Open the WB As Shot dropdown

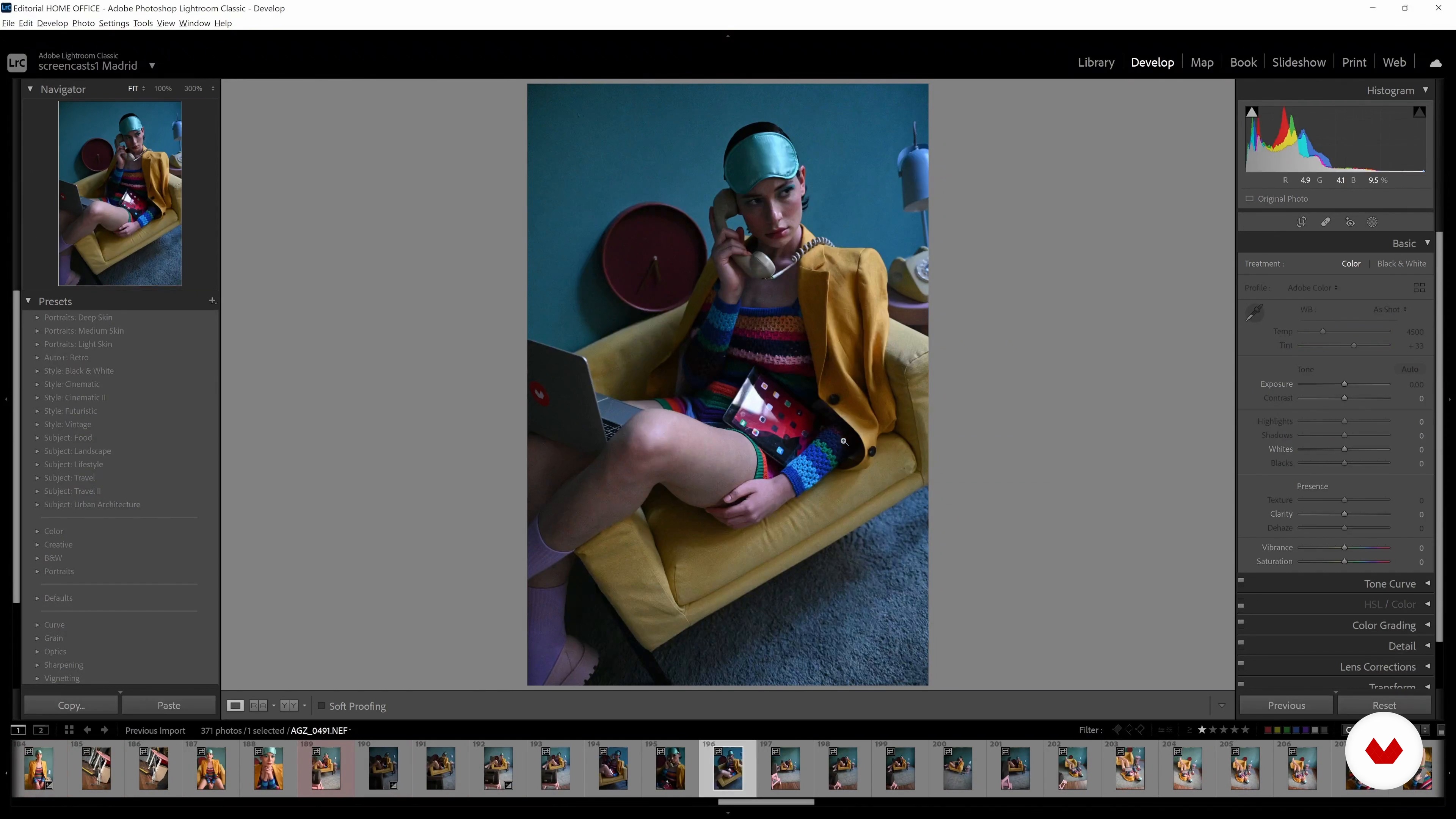(x=1389, y=310)
